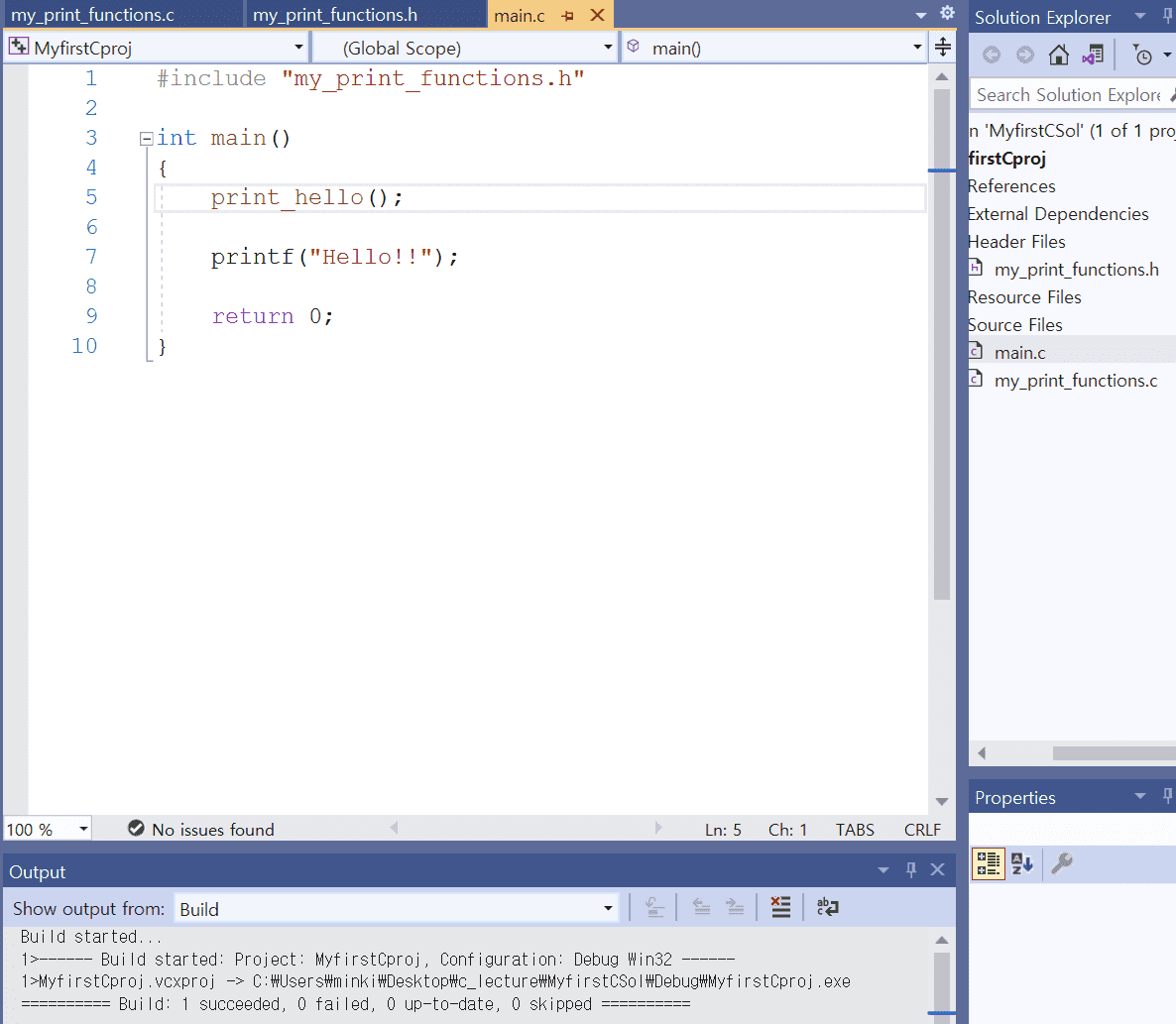Click Go to Next Message icon
Image resolution: width=1176 pixels, height=1024 pixels.
(734, 908)
